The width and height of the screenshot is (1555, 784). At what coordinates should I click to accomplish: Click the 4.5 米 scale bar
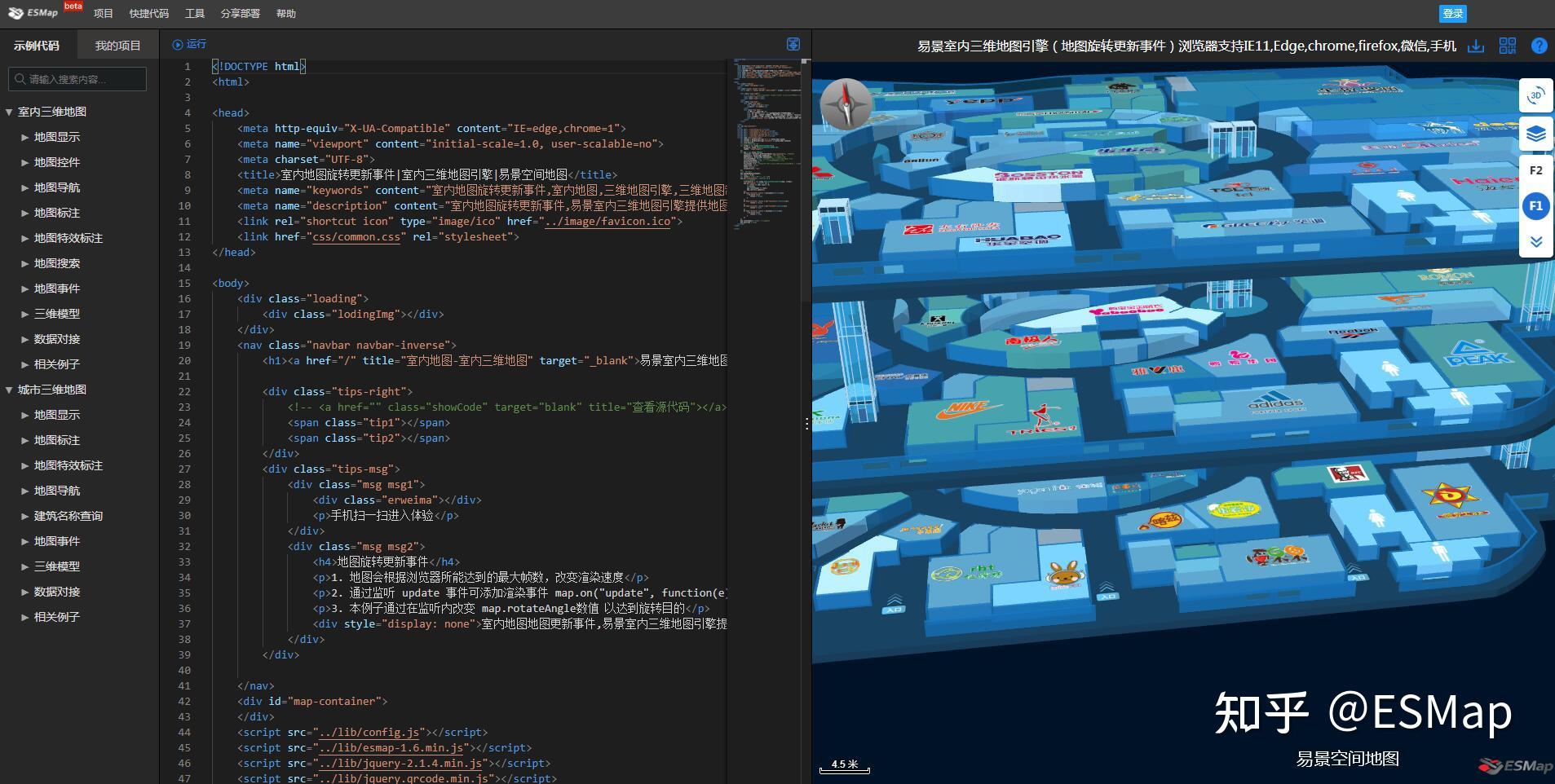(x=844, y=766)
